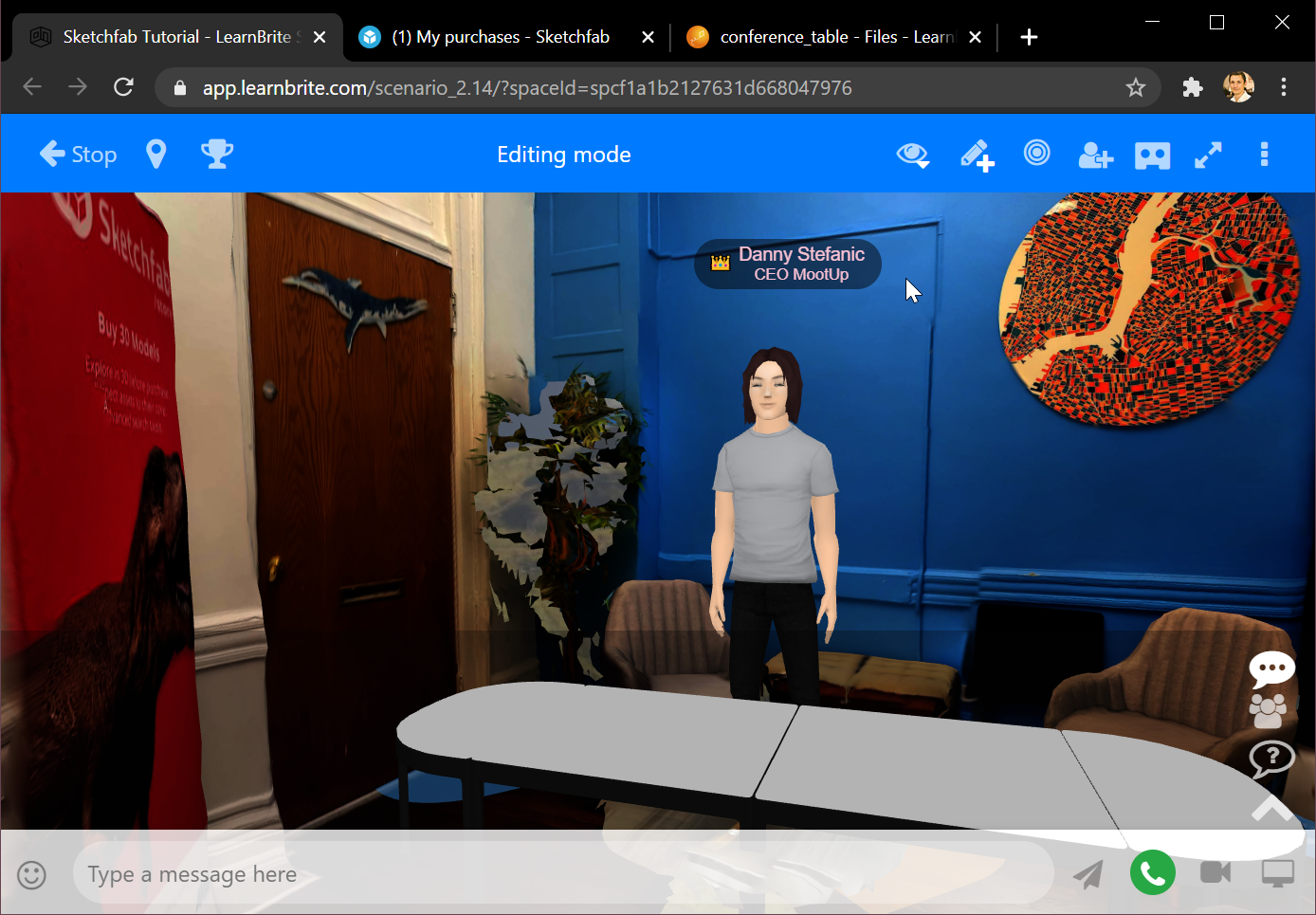Start a call with green phone button

click(1153, 872)
